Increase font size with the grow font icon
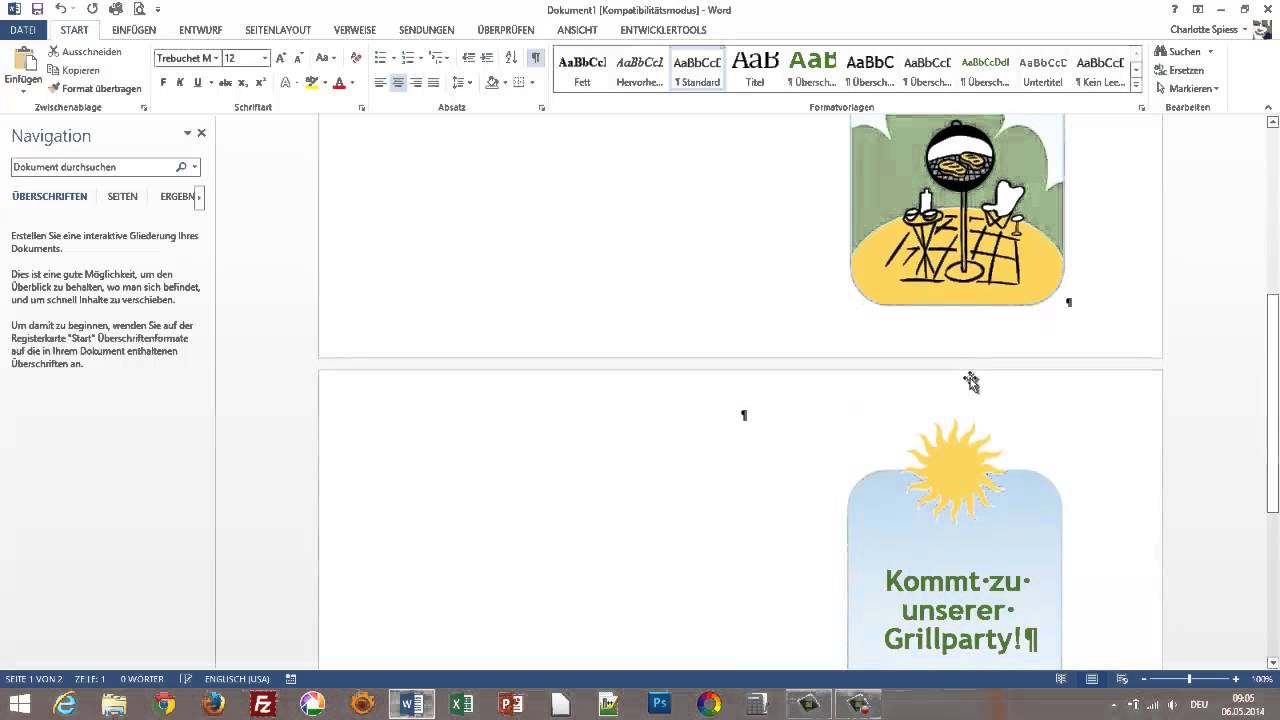This screenshot has height=720, width=1280. click(281, 58)
